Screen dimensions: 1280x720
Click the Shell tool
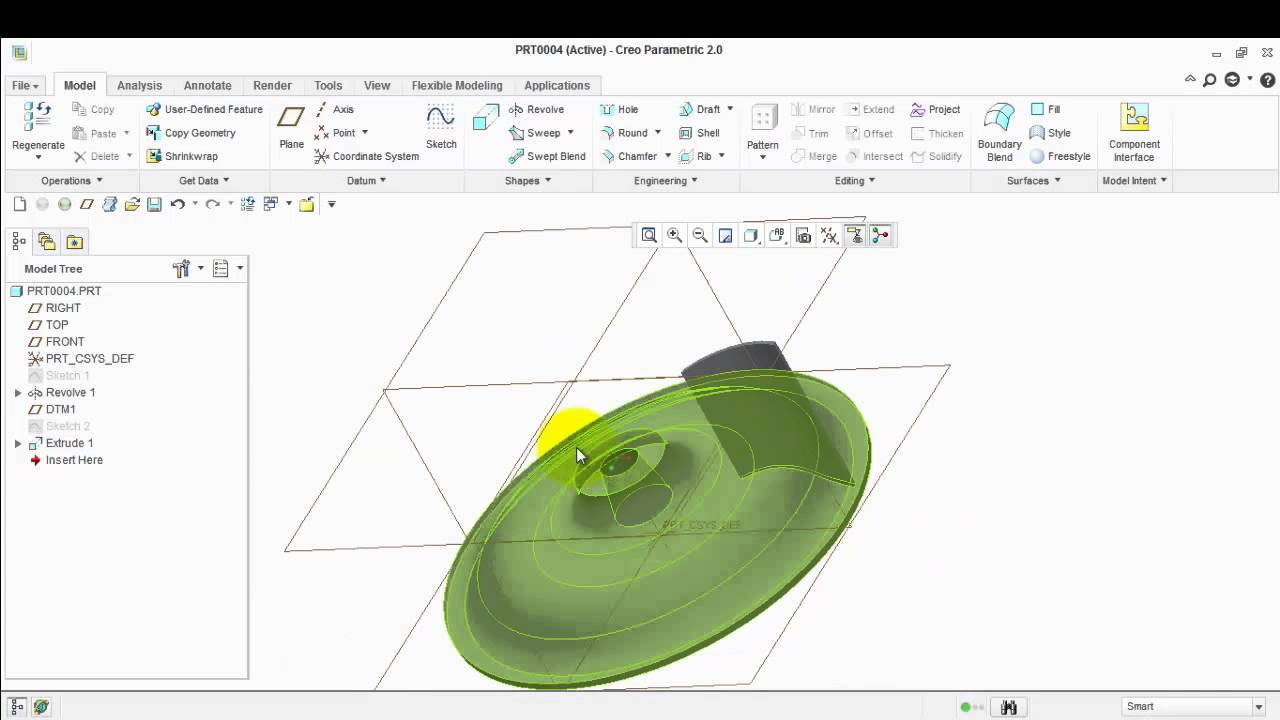point(699,133)
